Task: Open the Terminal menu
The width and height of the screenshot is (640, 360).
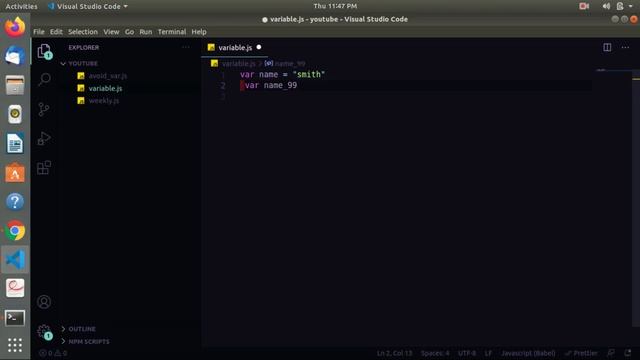Action: pos(172,32)
